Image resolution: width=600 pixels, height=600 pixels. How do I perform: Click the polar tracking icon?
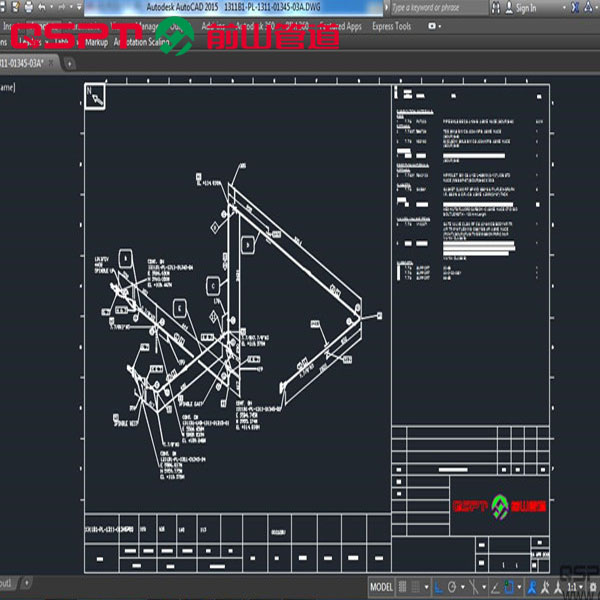(452, 587)
